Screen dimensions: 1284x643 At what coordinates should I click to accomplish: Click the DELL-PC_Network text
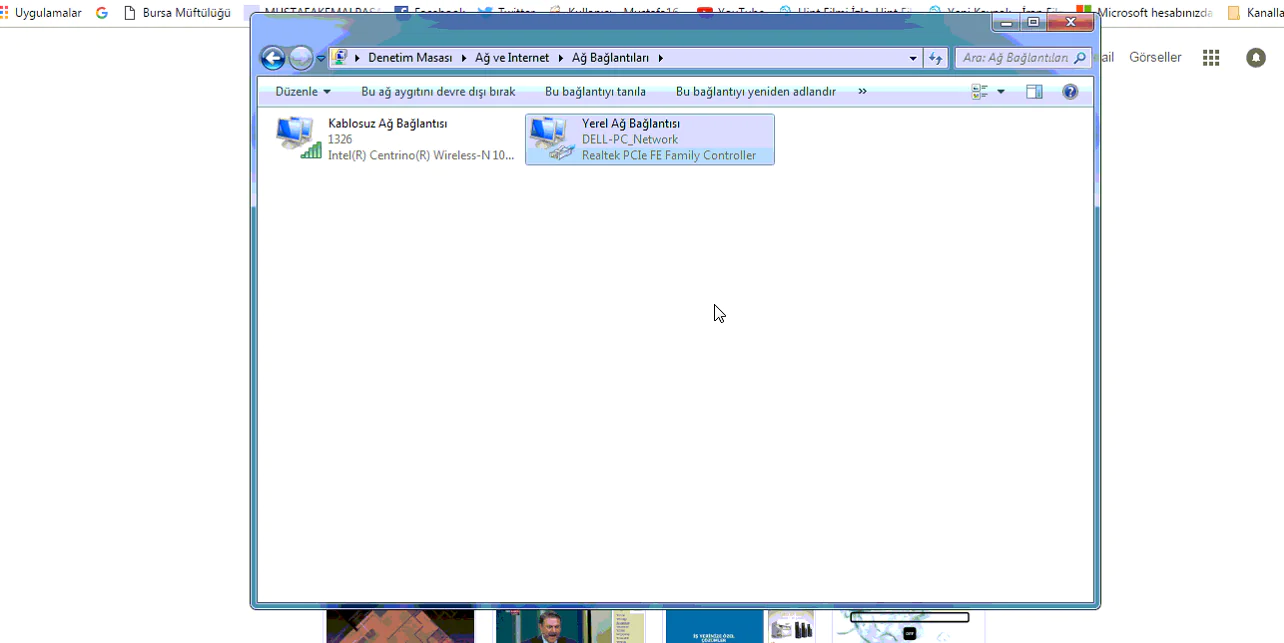tap(630, 139)
